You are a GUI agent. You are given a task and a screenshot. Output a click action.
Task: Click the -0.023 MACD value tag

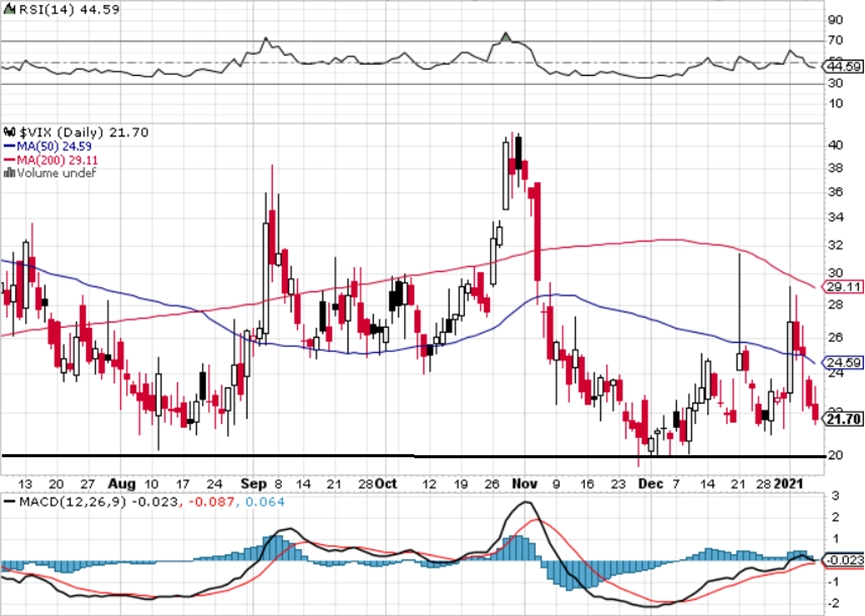pos(843,560)
